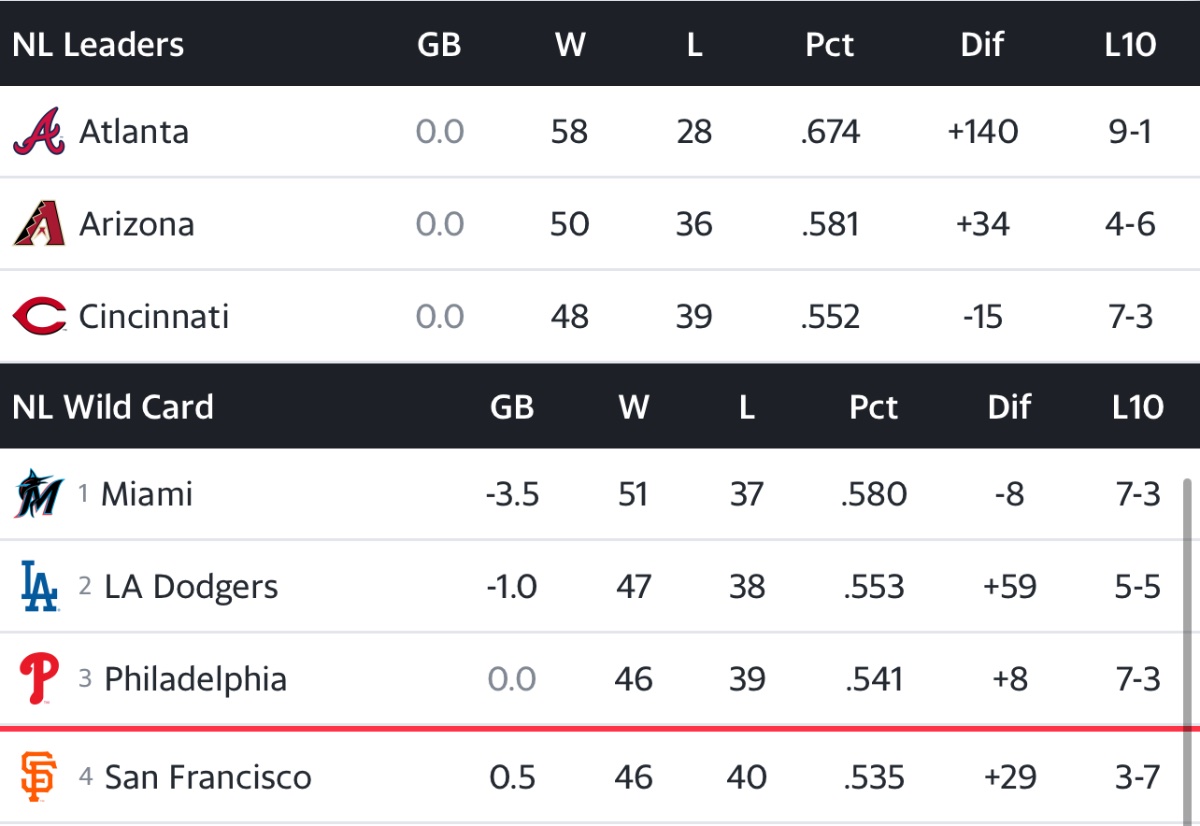The image size is (1200, 826).
Task: Open the LA Dodgers team page
Action: pos(191,587)
